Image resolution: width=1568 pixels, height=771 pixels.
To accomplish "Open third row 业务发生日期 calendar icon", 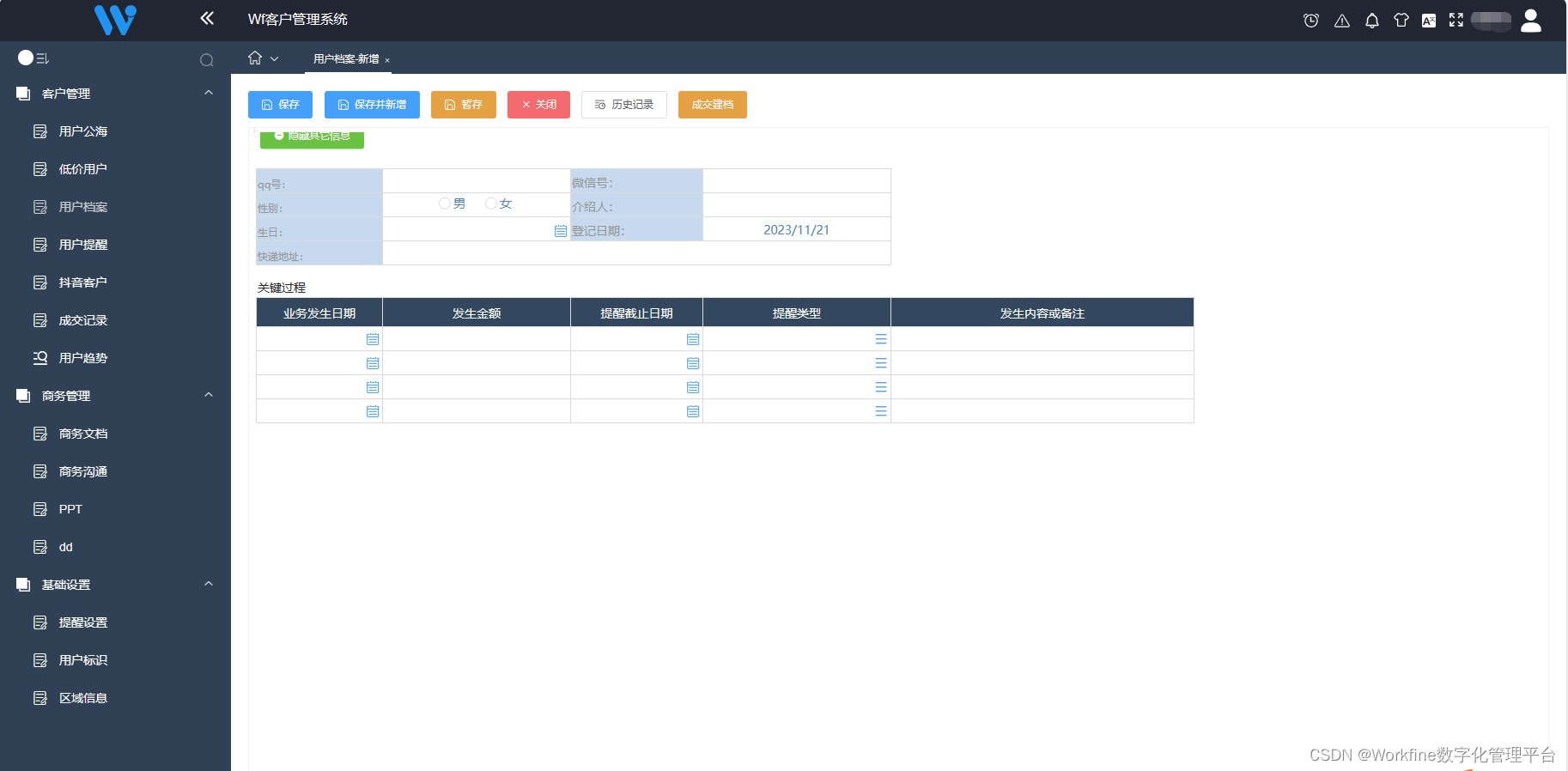I will [373, 387].
